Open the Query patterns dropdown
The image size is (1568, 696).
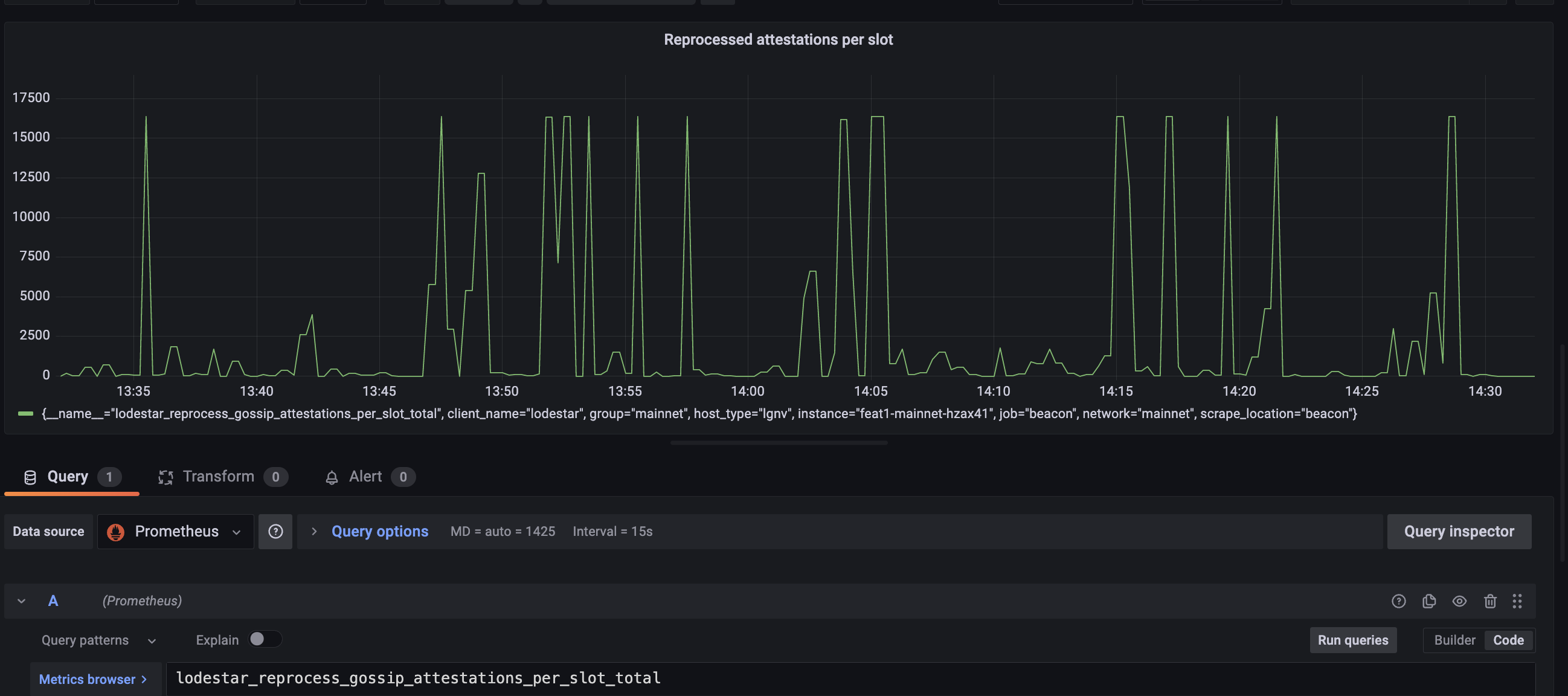(98, 640)
